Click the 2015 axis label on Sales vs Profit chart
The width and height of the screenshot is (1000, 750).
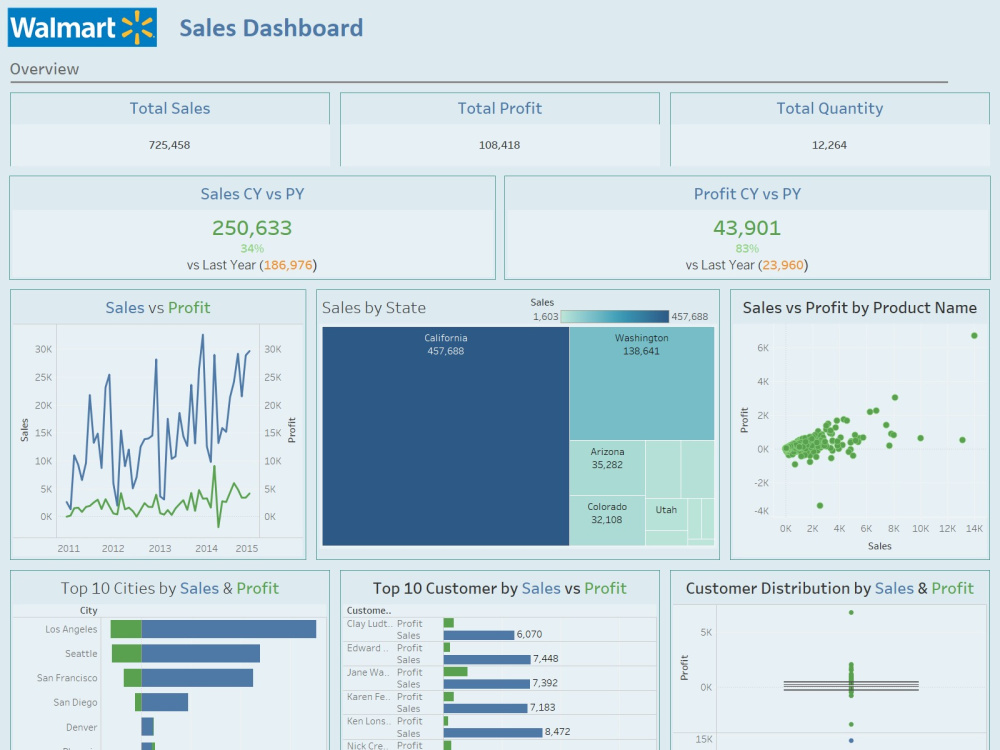246,548
